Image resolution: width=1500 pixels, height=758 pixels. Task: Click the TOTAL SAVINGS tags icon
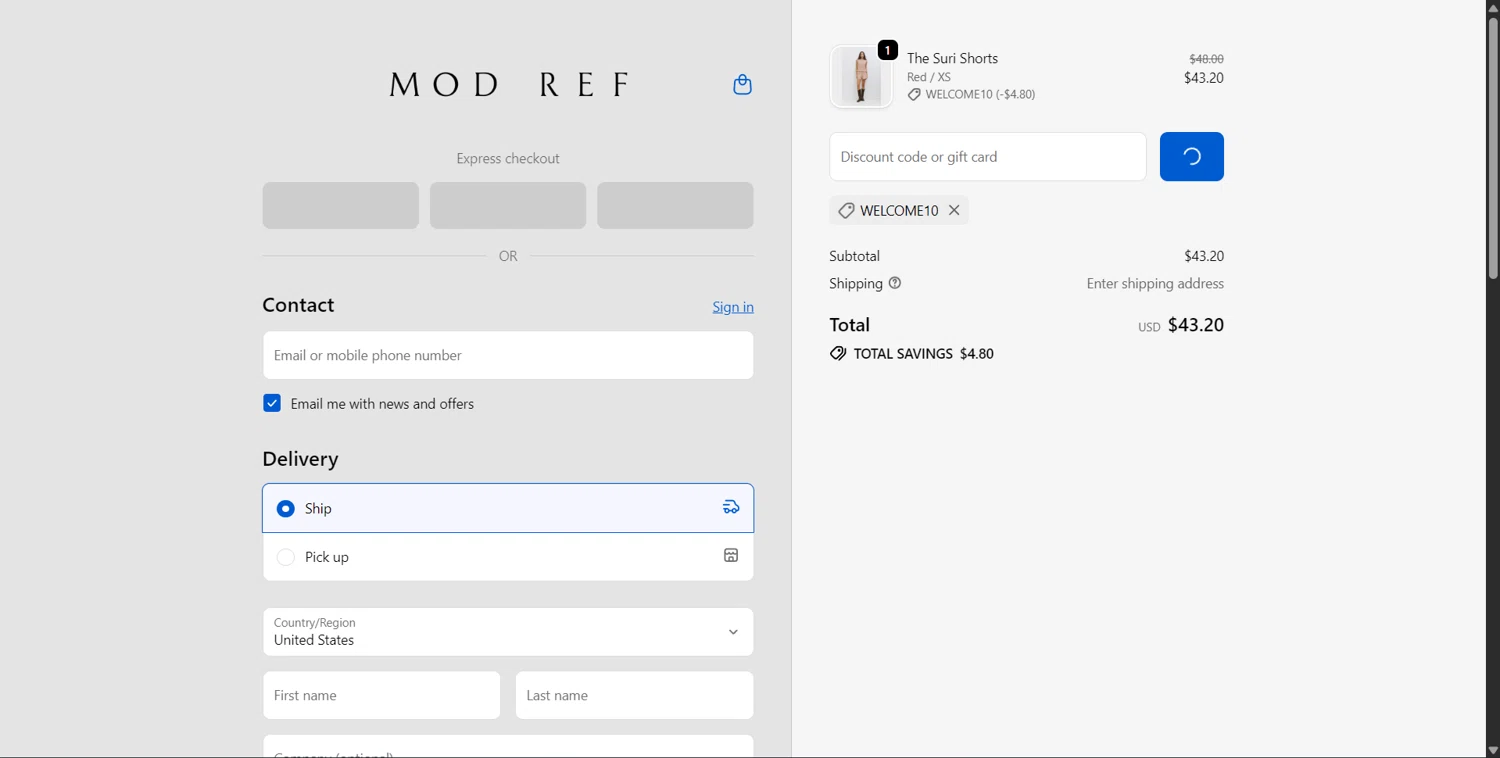coord(838,354)
